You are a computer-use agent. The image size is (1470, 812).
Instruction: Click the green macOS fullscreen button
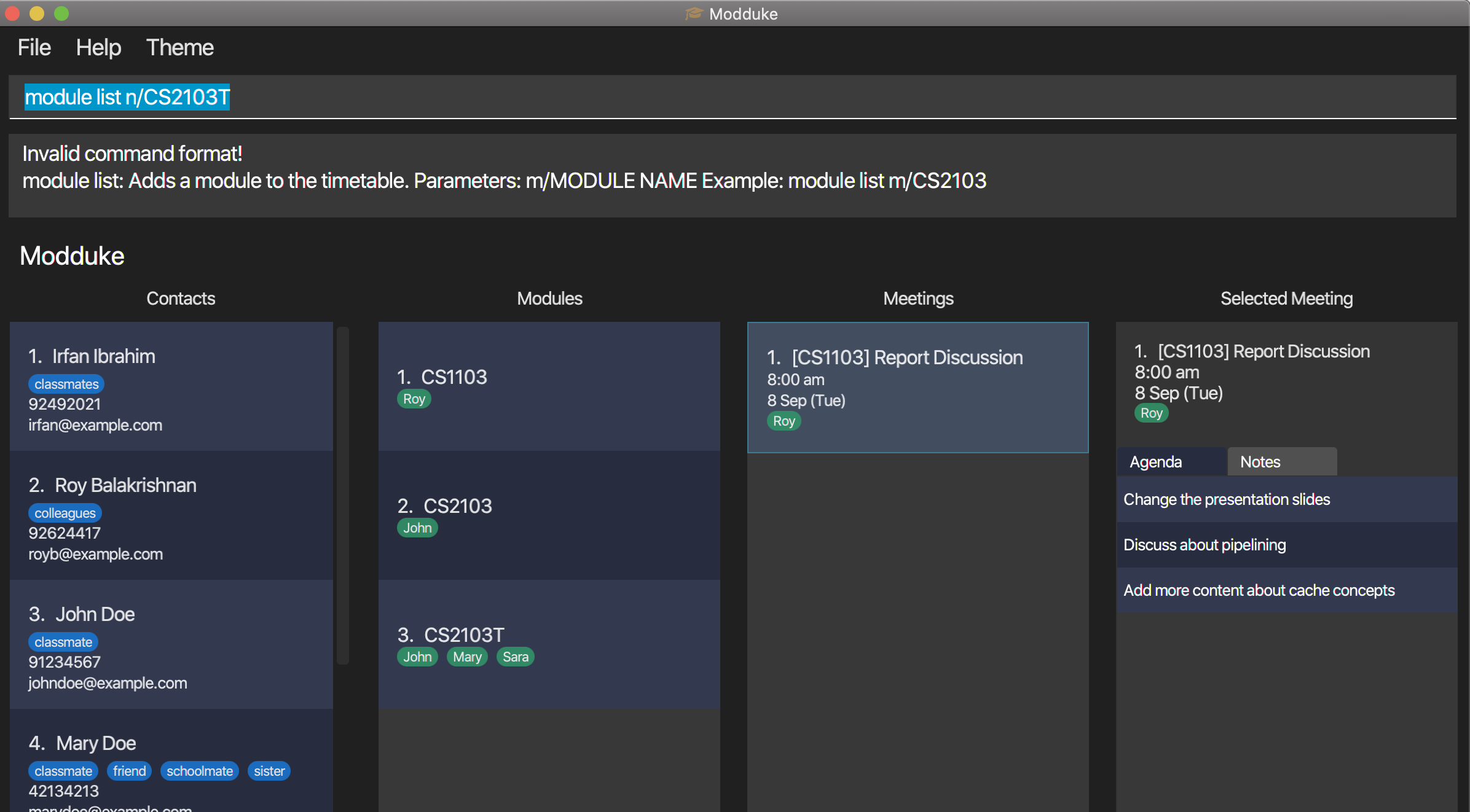[61, 14]
